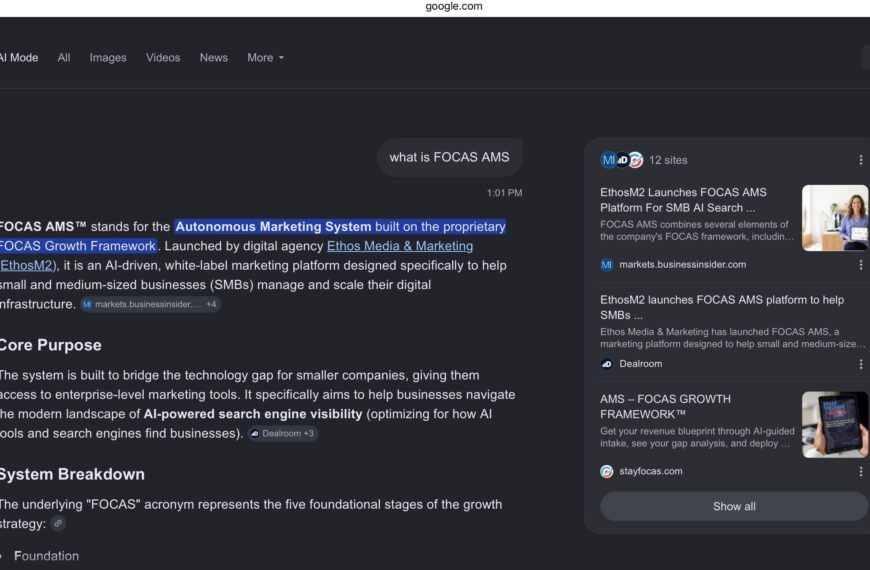Click the 1:01 PM timestamp
The width and height of the screenshot is (870, 570).
click(x=504, y=193)
